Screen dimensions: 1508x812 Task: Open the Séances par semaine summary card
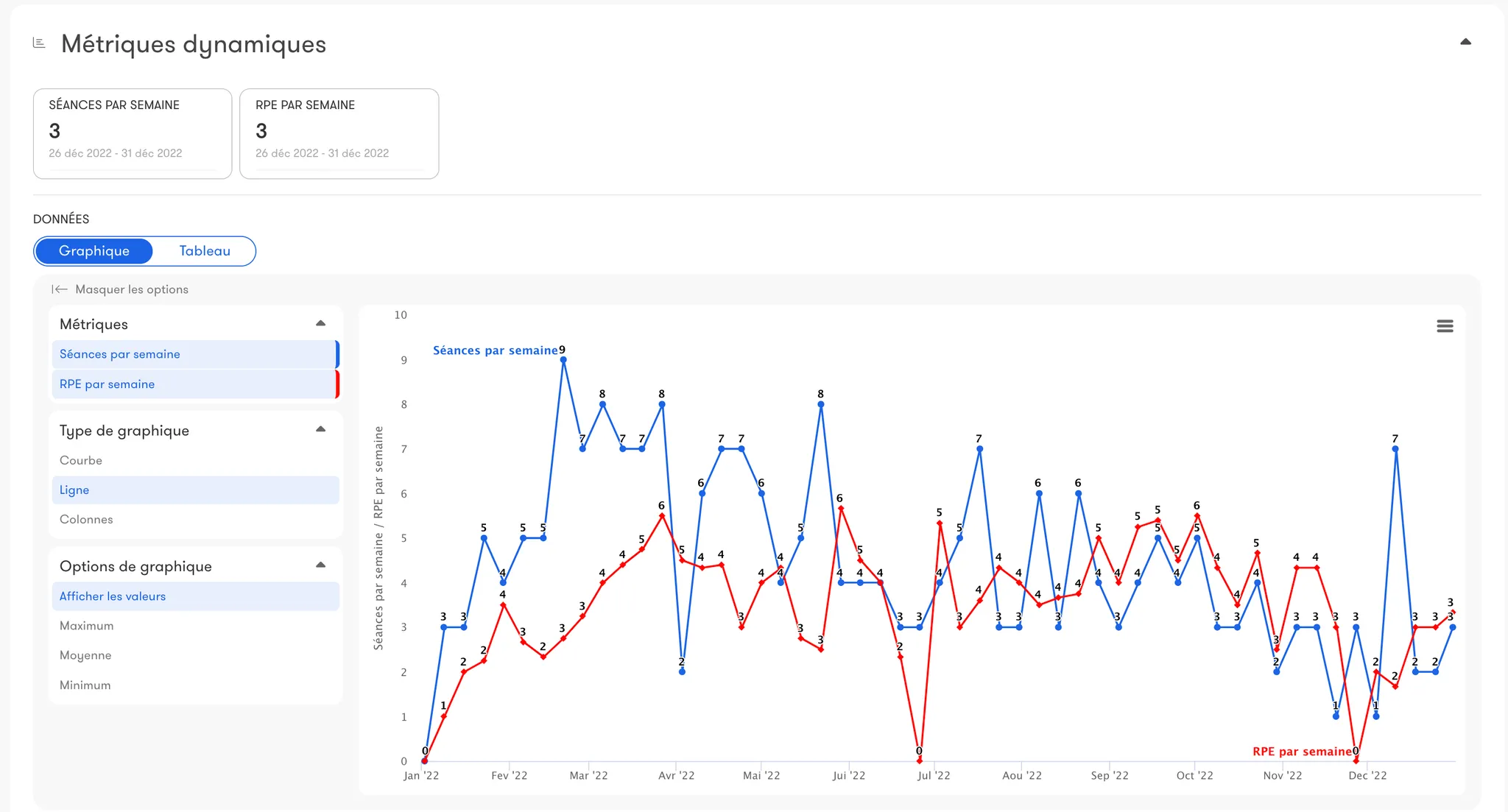pyautogui.click(x=133, y=133)
